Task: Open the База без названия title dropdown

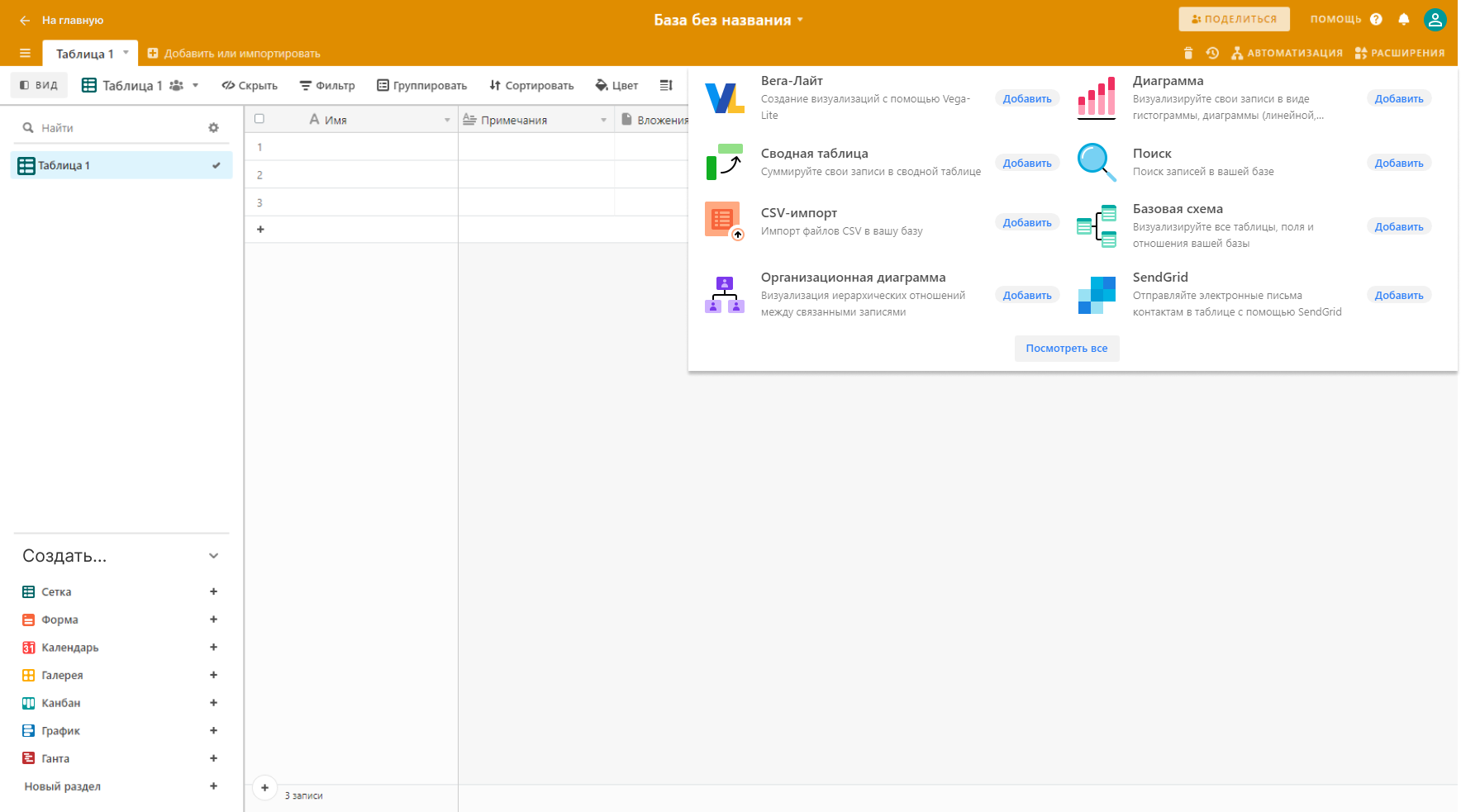Action: (729, 20)
